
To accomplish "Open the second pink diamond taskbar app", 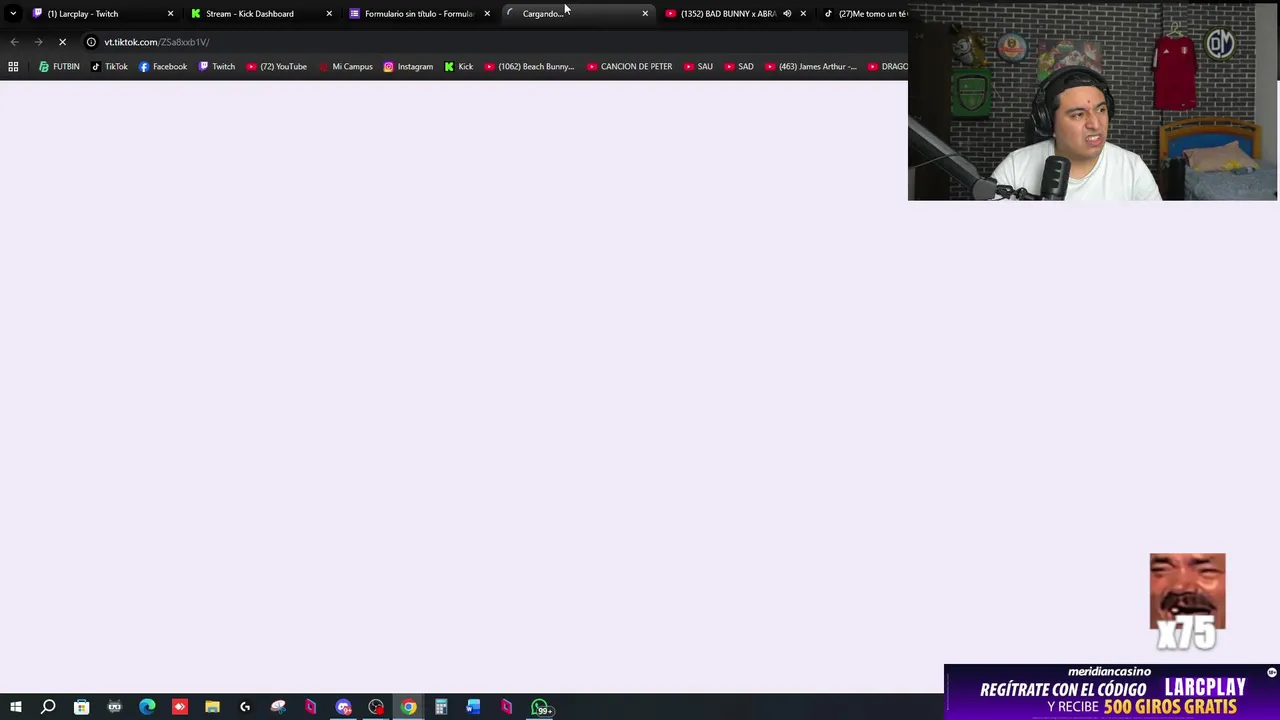I will (x=506, y=707).
